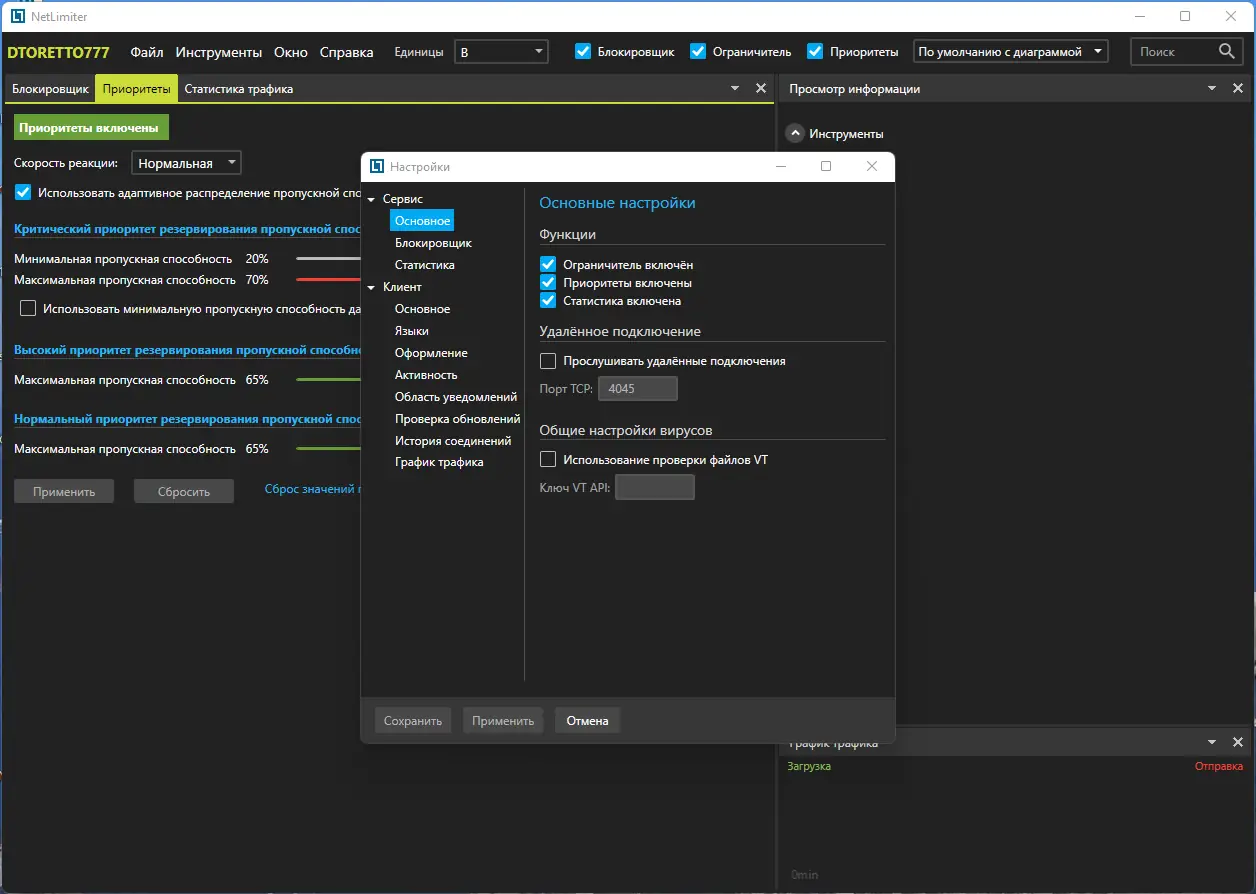Maximize the Настройки dialog window
The image size is (1256, 894).
pyautogui.click(x=826, y=167)
